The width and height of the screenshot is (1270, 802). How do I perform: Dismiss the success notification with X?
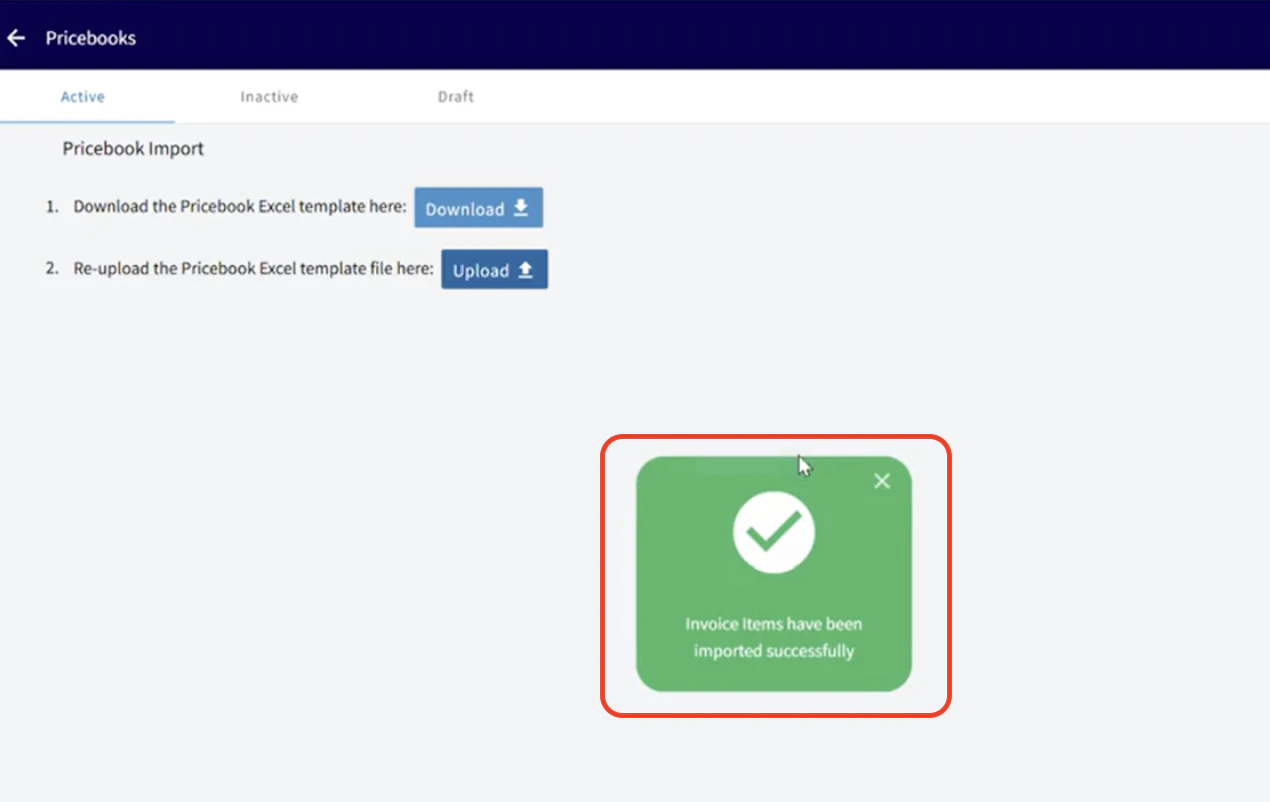coord(881,481)
